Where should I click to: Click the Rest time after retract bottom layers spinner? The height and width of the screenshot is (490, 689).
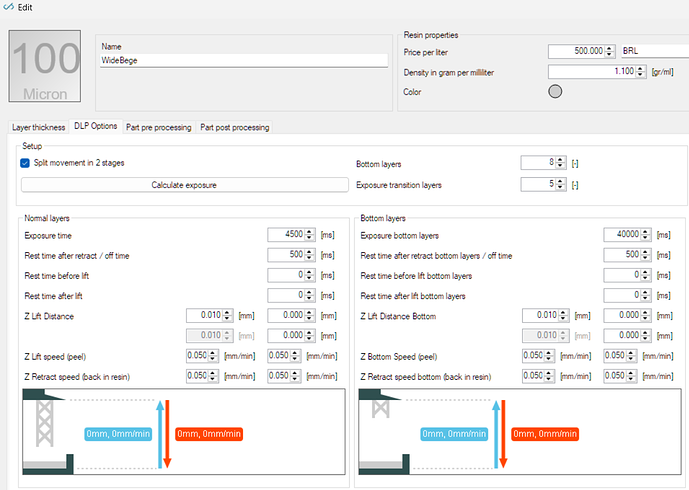(x=645, y=255)
